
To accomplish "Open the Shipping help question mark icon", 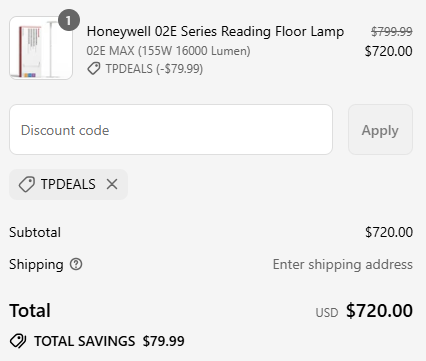I will tap(76, 264).
